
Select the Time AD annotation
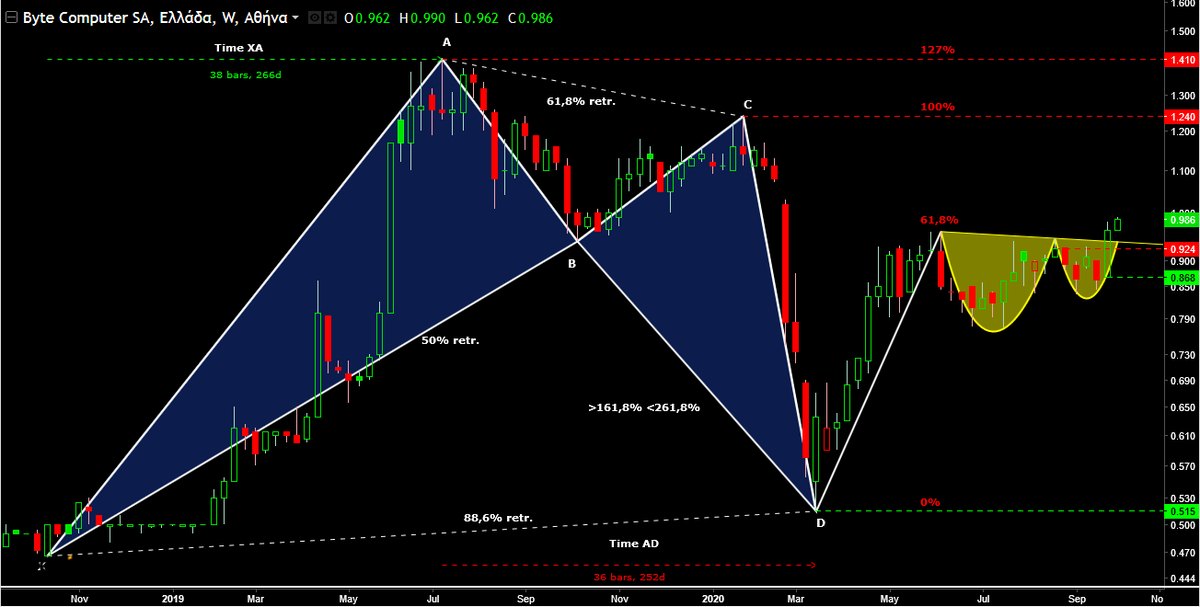[634, 543]
